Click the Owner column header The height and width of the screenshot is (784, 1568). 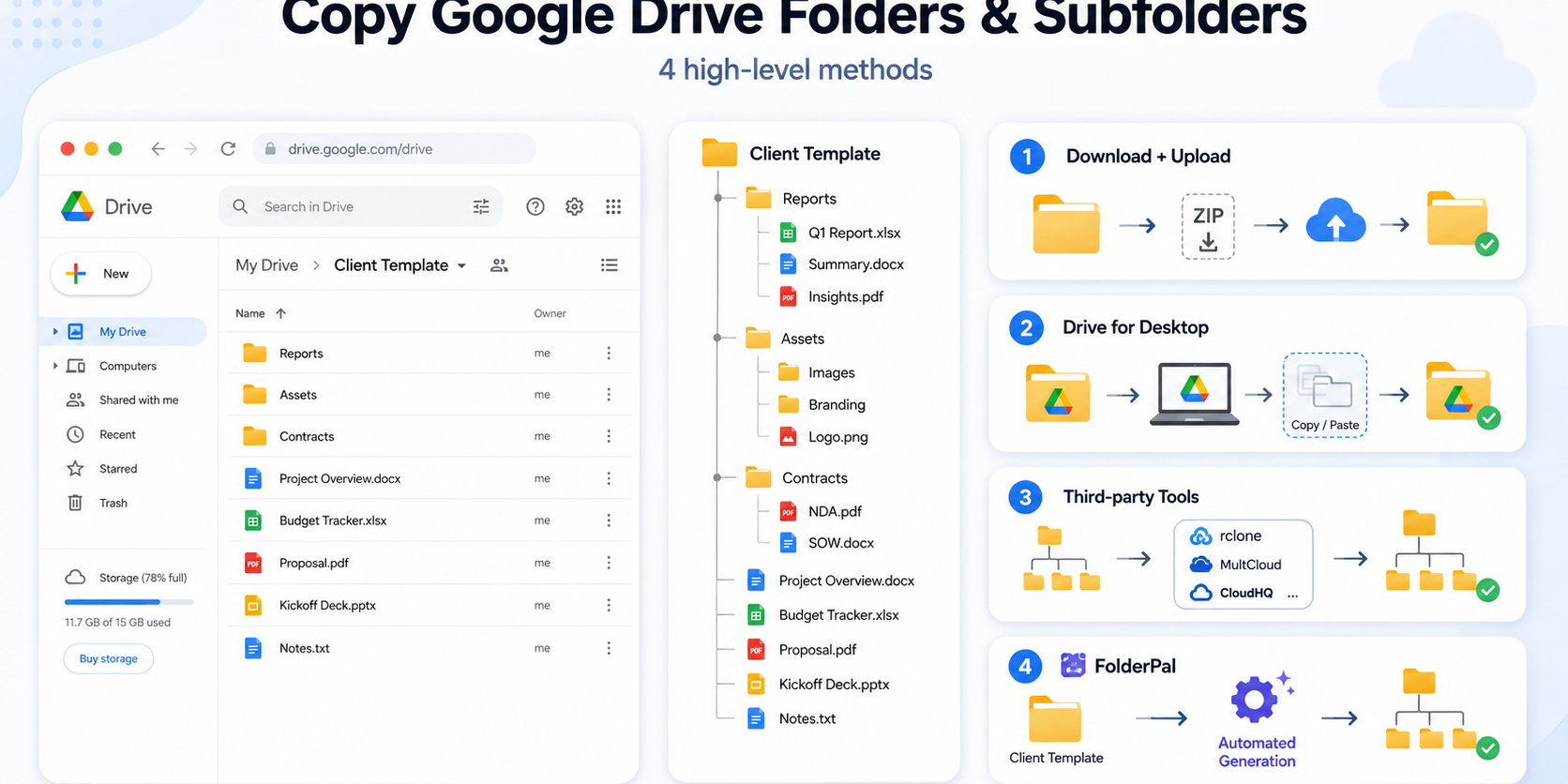tap(550, 313)
